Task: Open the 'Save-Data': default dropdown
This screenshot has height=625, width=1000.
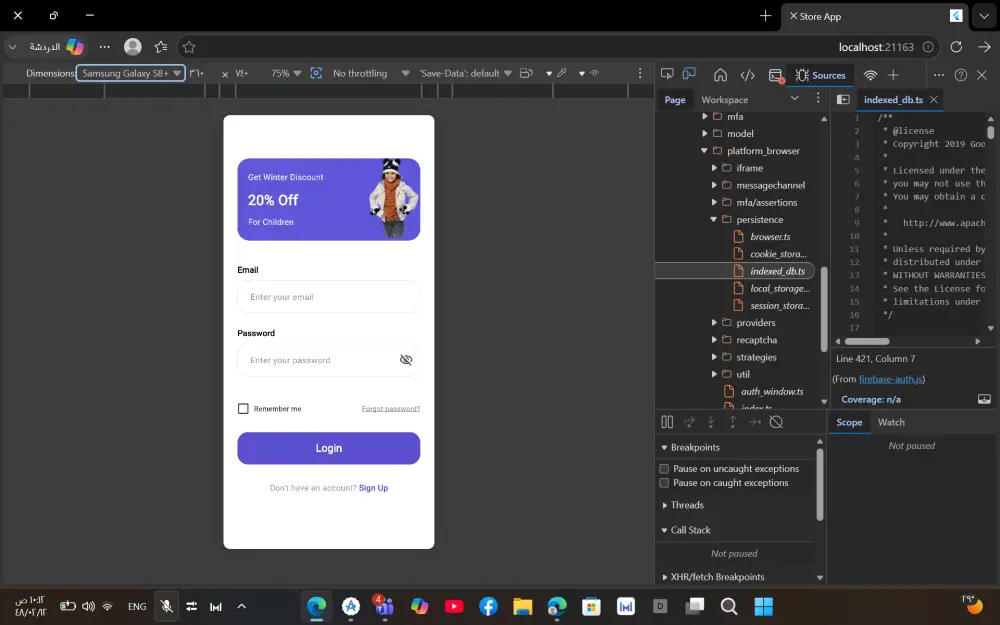Action: [465, 73]
